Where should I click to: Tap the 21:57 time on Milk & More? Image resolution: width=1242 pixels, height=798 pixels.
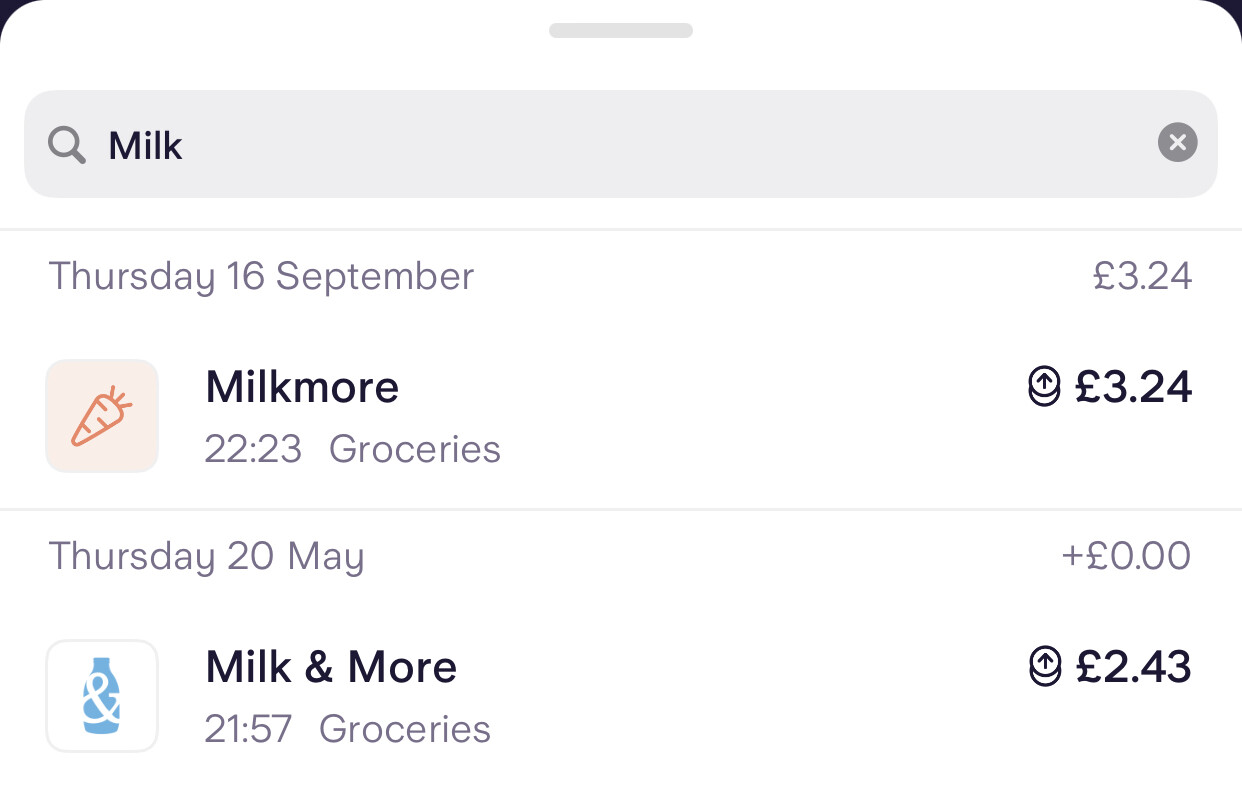(x=248, y=729)
